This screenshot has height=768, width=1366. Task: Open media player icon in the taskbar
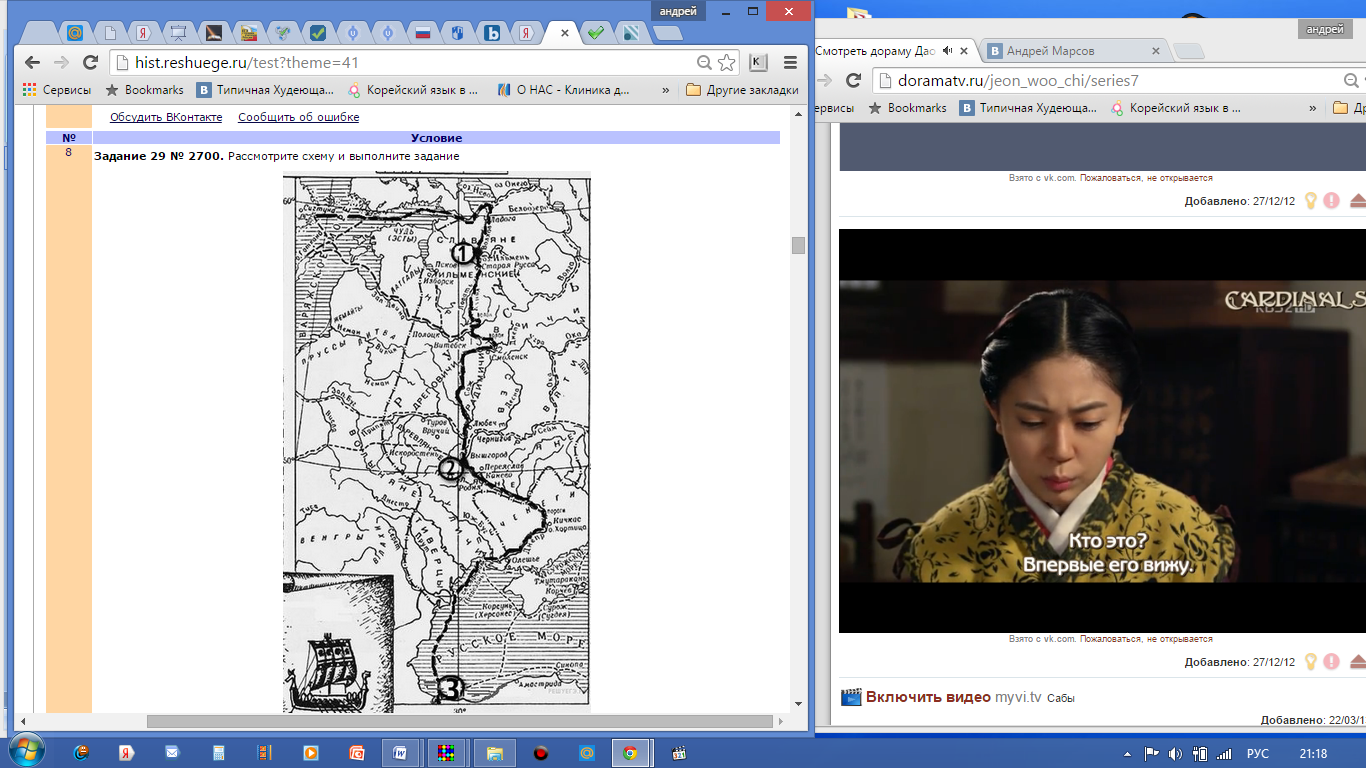(x=310, y=753)
